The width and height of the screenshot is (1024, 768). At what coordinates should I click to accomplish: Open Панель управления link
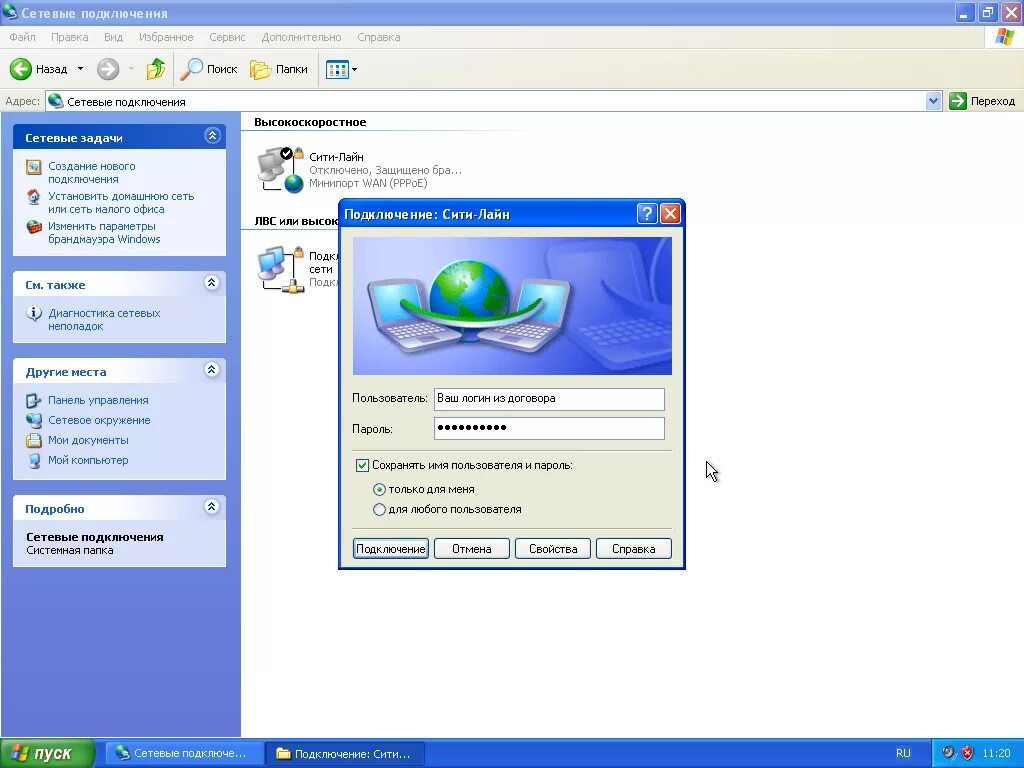pos(98,400)
